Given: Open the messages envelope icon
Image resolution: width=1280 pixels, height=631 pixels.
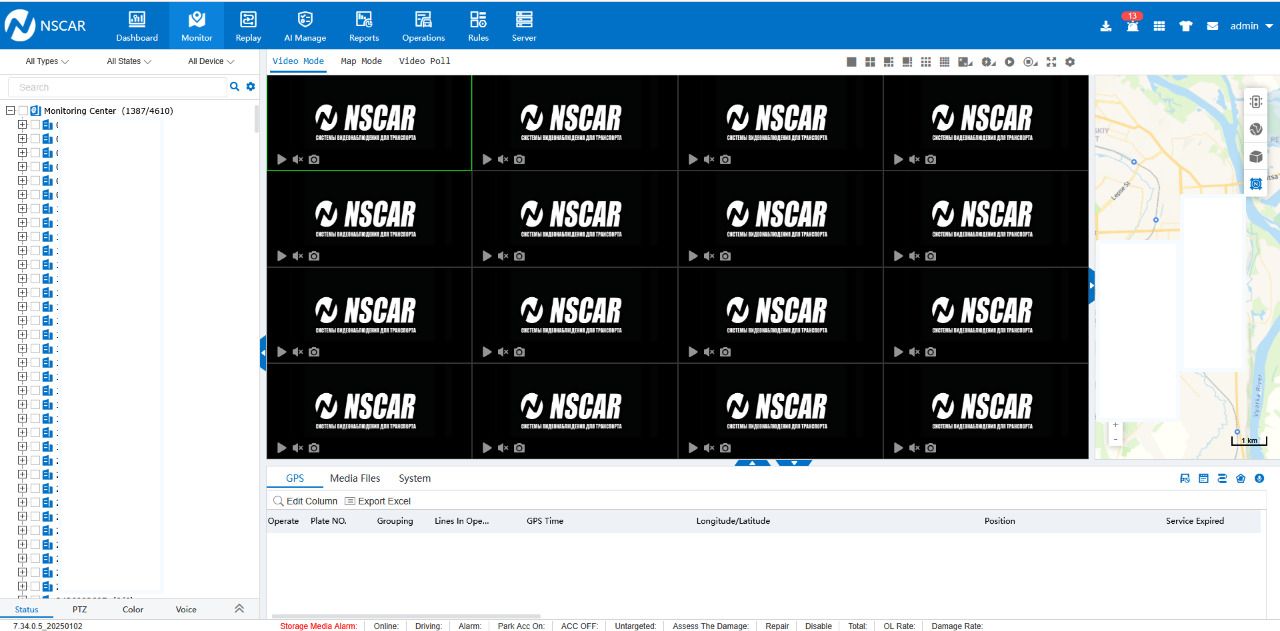Looking at the screenshot, I should coord(1212,26).
